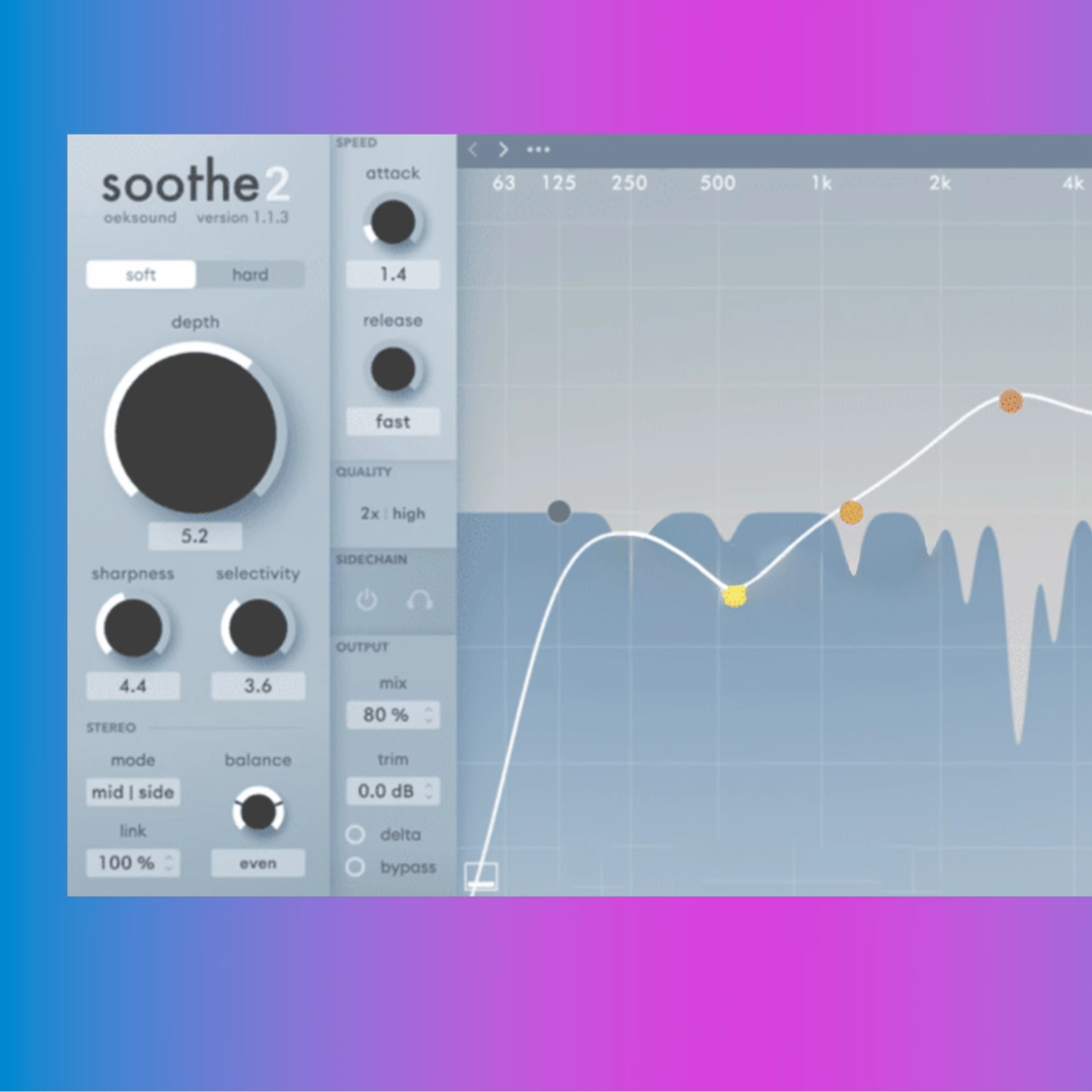Click the 'version 1.1.3' text
Image resolution: width=1092 pixels, height=1092 pixels.
243,218
